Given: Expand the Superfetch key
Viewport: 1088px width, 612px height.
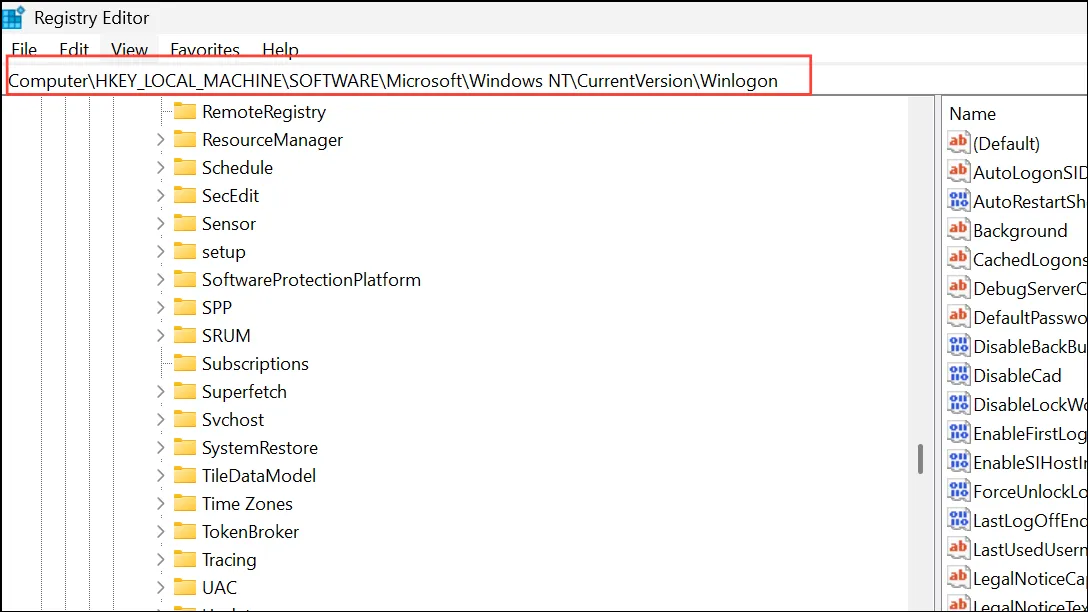Looking at the screenshot, I should pos(160,391).
